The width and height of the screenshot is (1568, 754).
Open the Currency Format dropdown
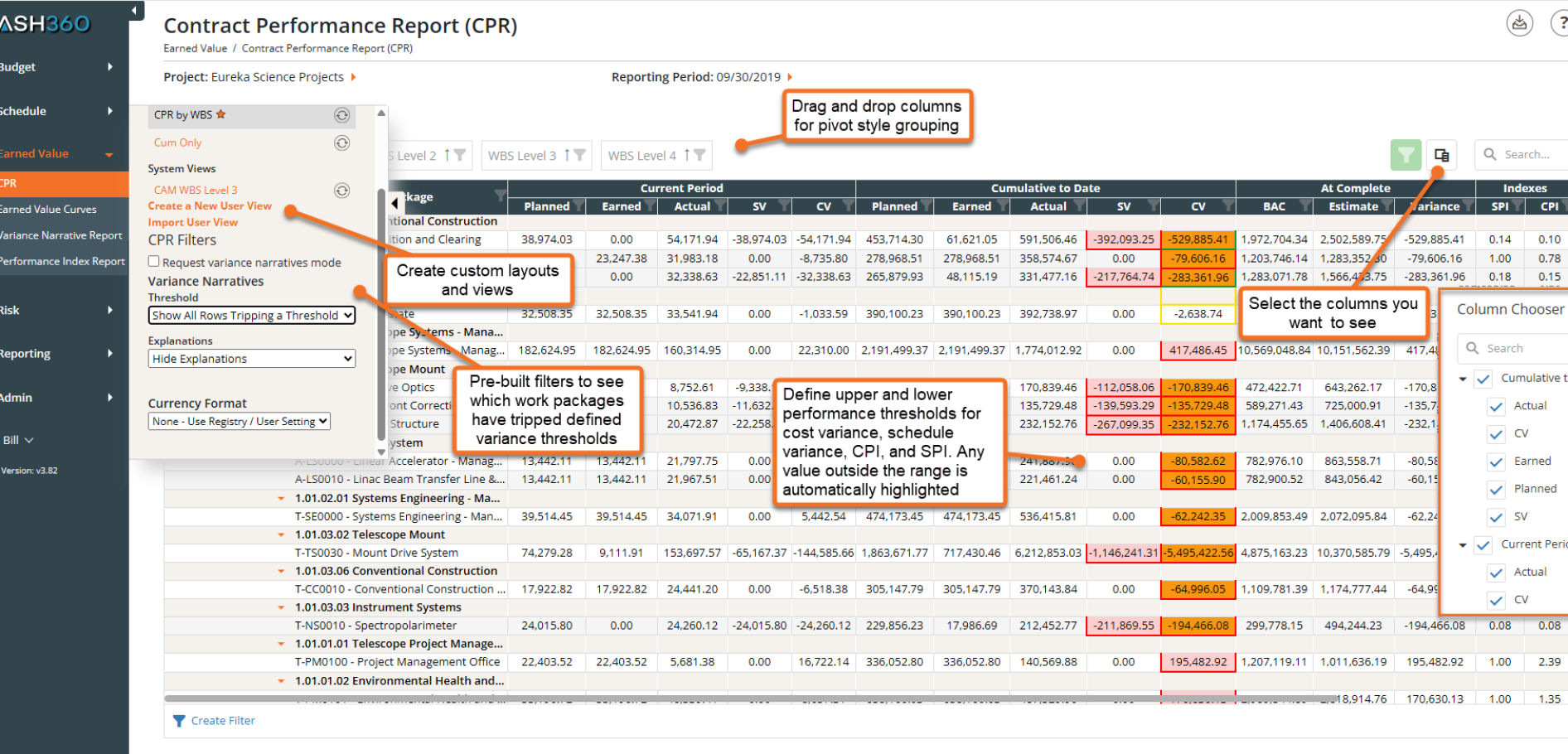pos(240,421)
